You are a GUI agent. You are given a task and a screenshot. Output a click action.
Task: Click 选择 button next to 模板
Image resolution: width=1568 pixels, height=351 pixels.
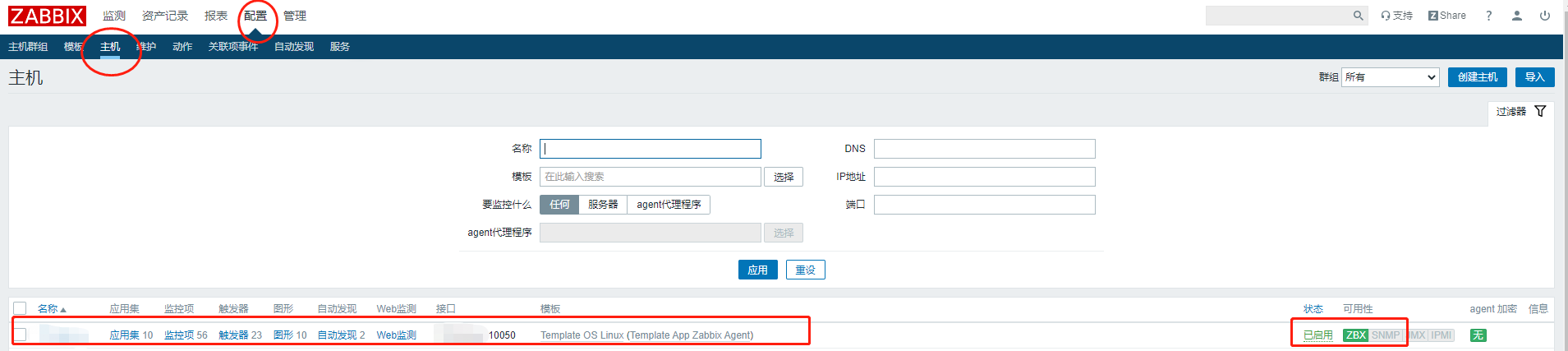click(784, 177)
